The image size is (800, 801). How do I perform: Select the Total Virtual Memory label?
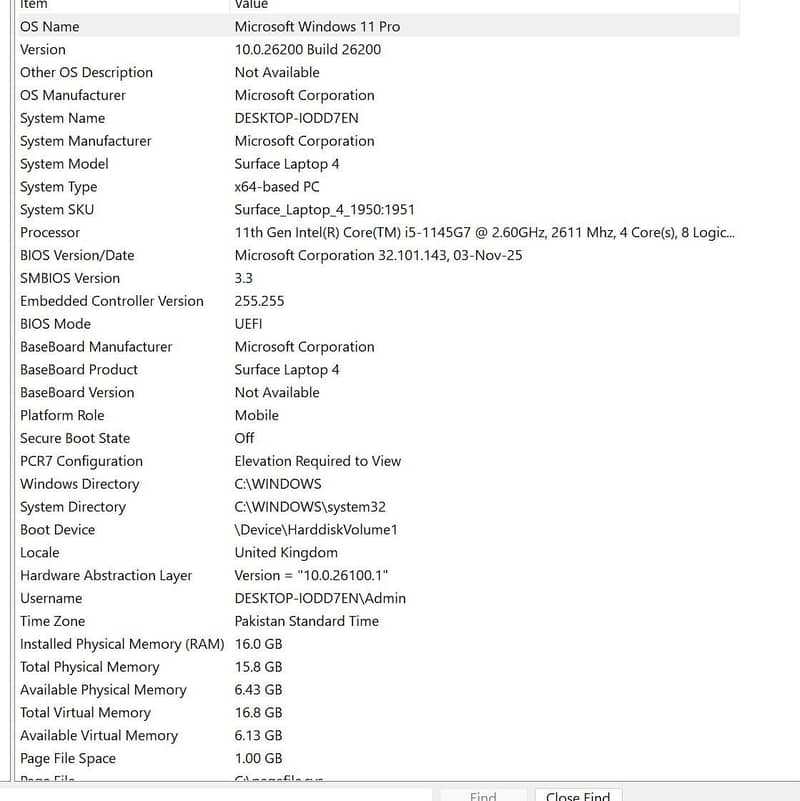[x=85, y=713]
